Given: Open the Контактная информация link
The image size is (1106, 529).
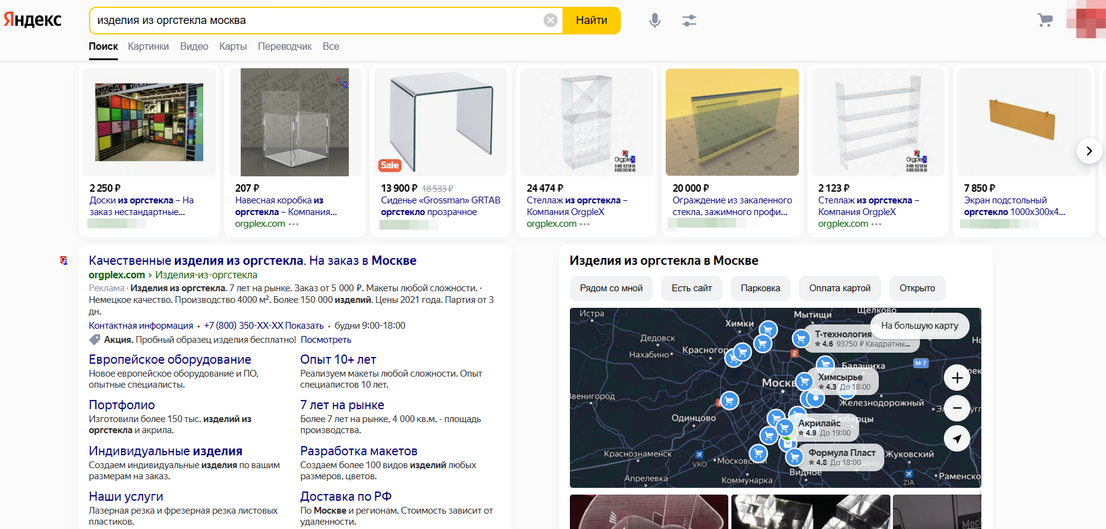Looking at the screenshot, I should 140,326.
